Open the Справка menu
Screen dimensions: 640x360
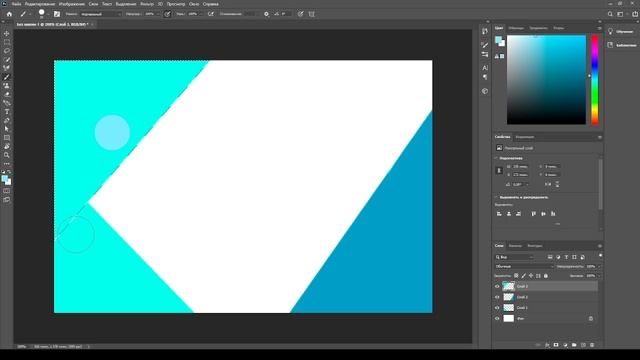click(x=211, y=4)
